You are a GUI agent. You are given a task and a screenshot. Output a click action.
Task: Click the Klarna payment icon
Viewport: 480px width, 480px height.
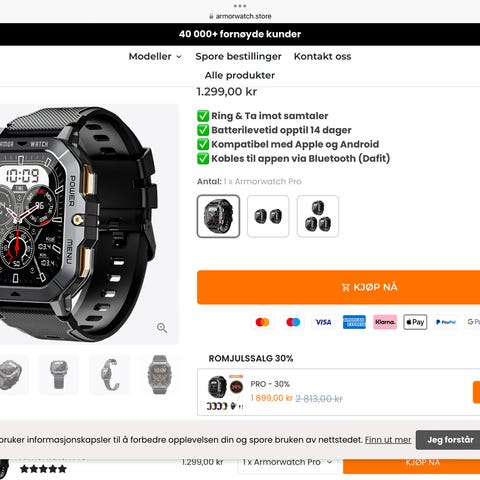pos(385,322)
